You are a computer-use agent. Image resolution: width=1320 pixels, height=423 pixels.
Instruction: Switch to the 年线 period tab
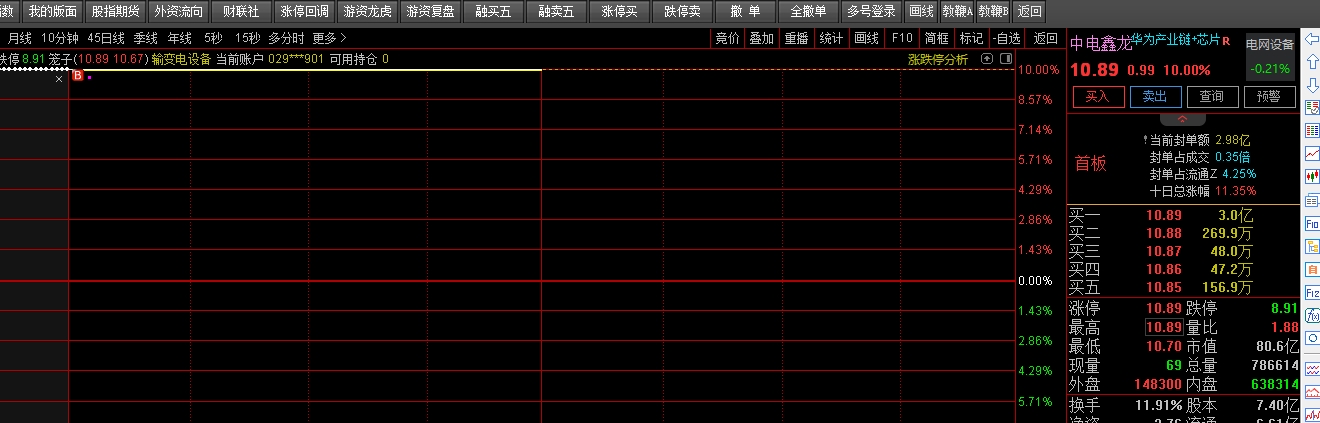click(179, 38)
